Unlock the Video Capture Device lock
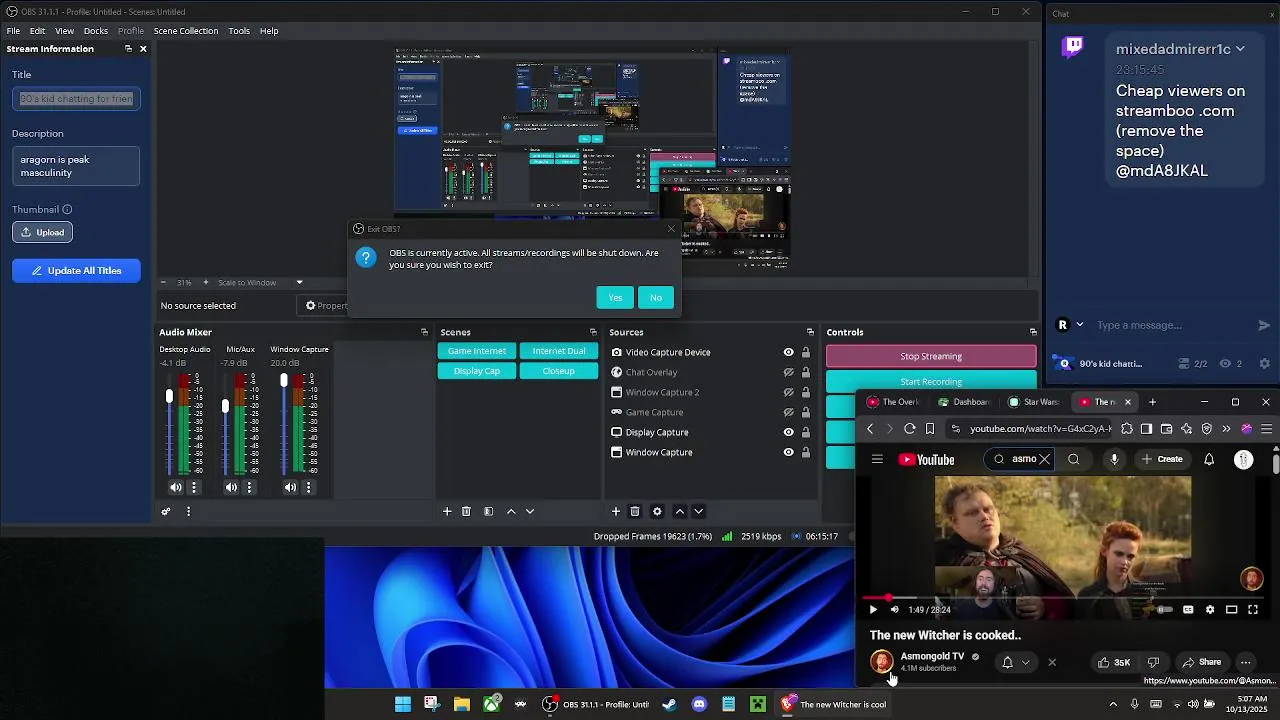Screen dimensions: 1280x720 coord(805,352)
